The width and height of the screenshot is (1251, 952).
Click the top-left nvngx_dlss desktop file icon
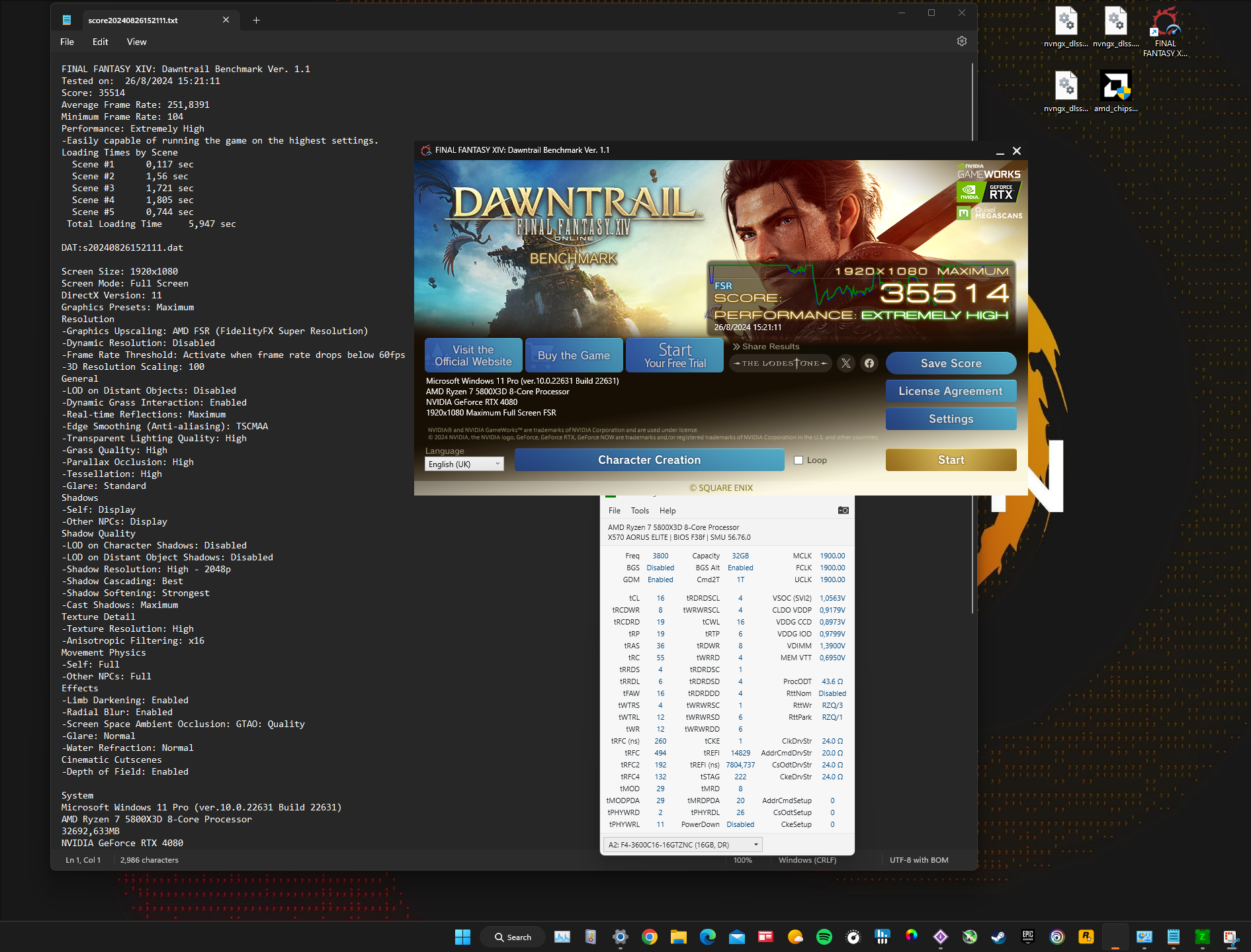1066,28
